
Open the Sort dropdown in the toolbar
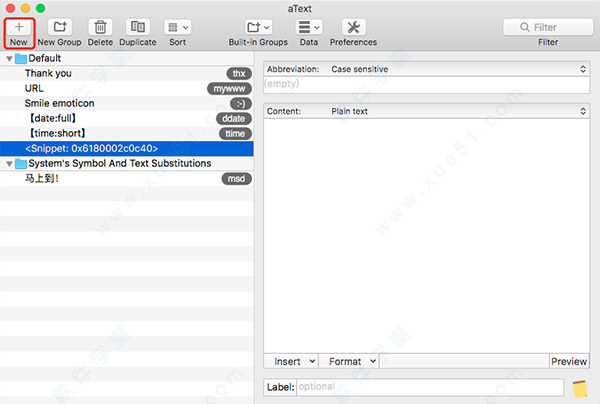pyautogui.click(x=178, y=27)
